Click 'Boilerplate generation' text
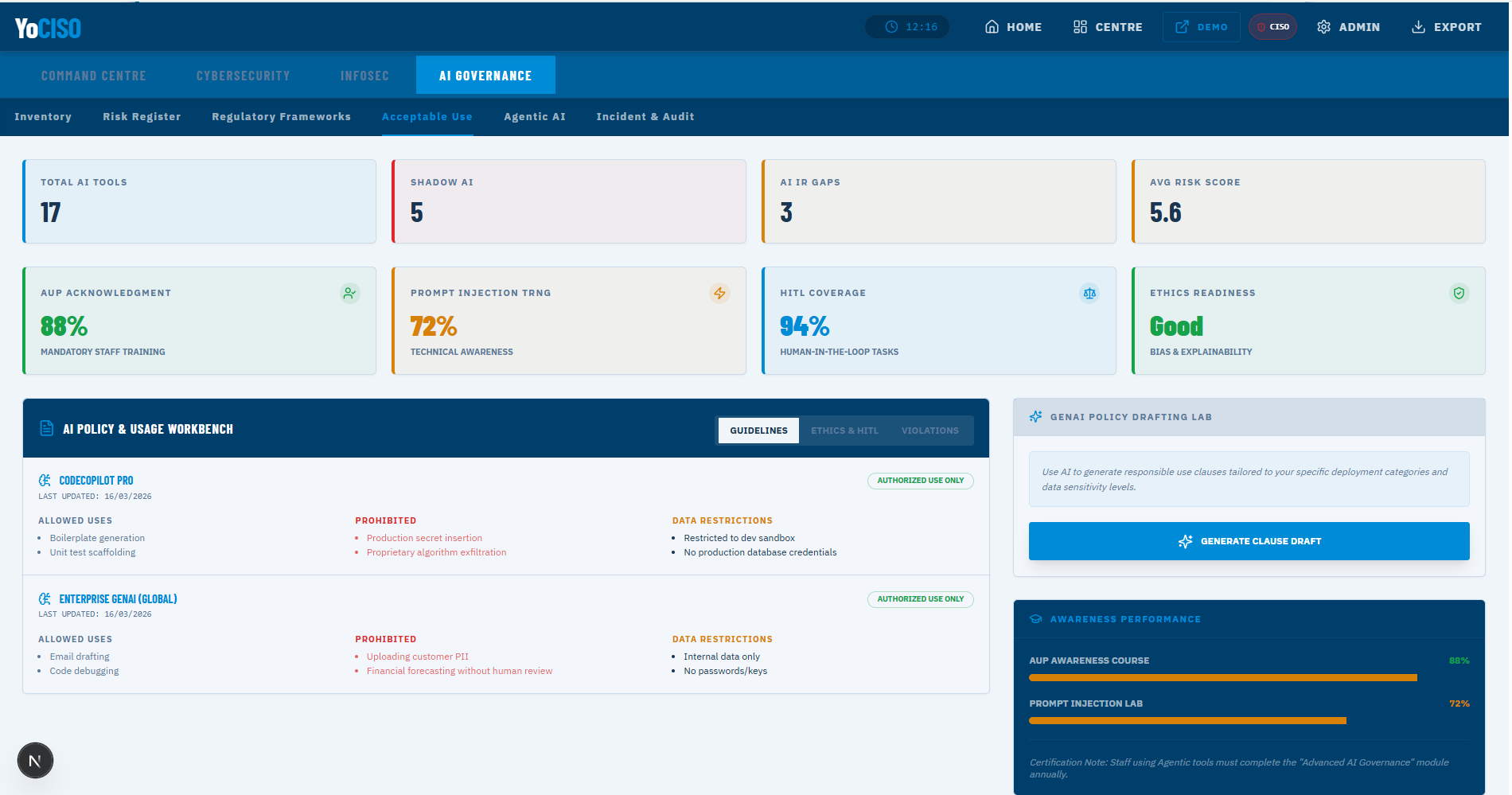 tap(97, 538)
